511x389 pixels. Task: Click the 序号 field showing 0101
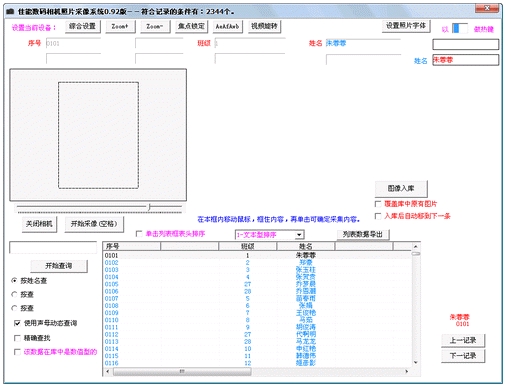[x=73, y=43]
